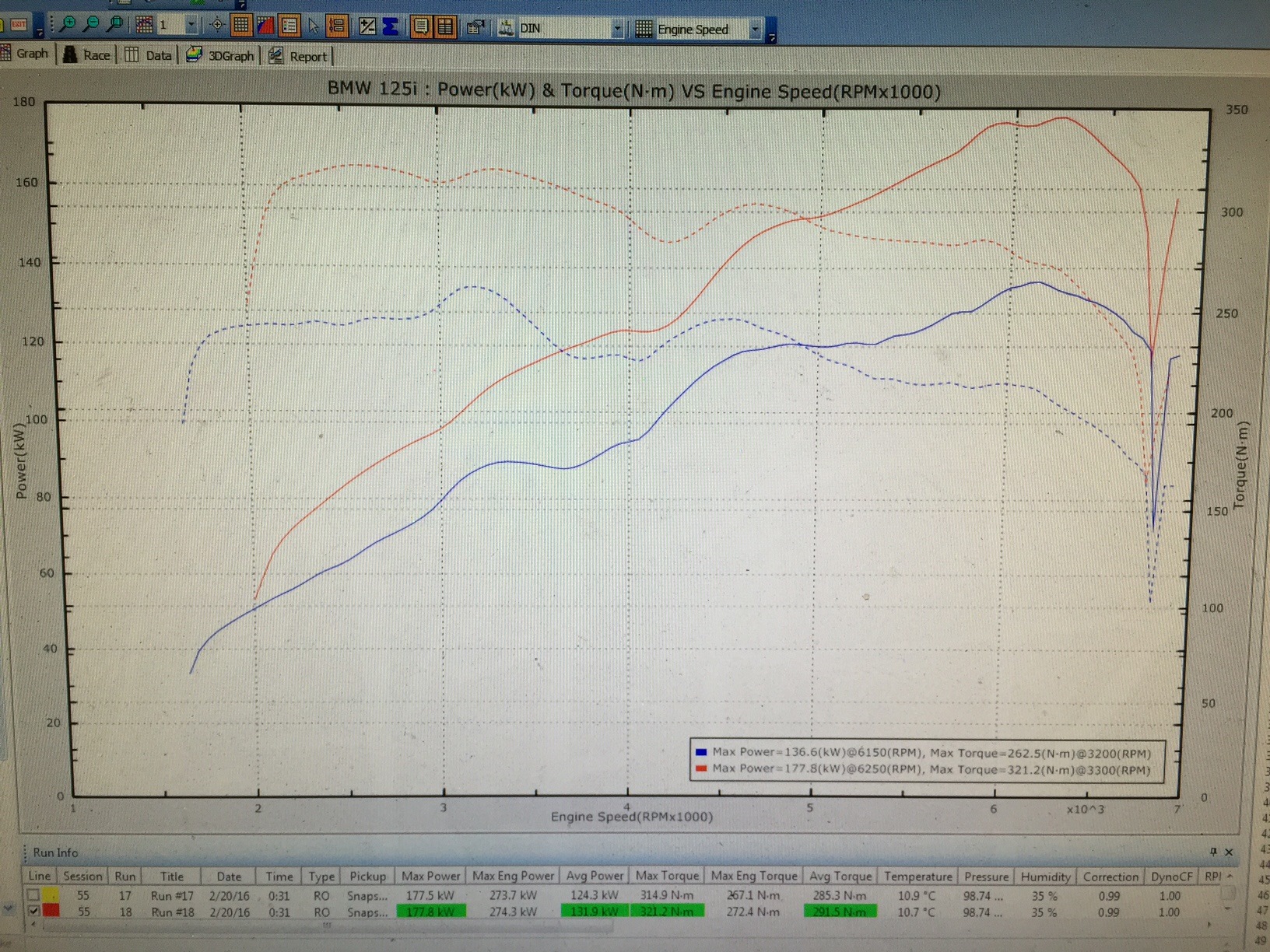This screenshot has width=1270, height=952.
Task: Switch to the 3DGraph tab
Action: [221, 56]
